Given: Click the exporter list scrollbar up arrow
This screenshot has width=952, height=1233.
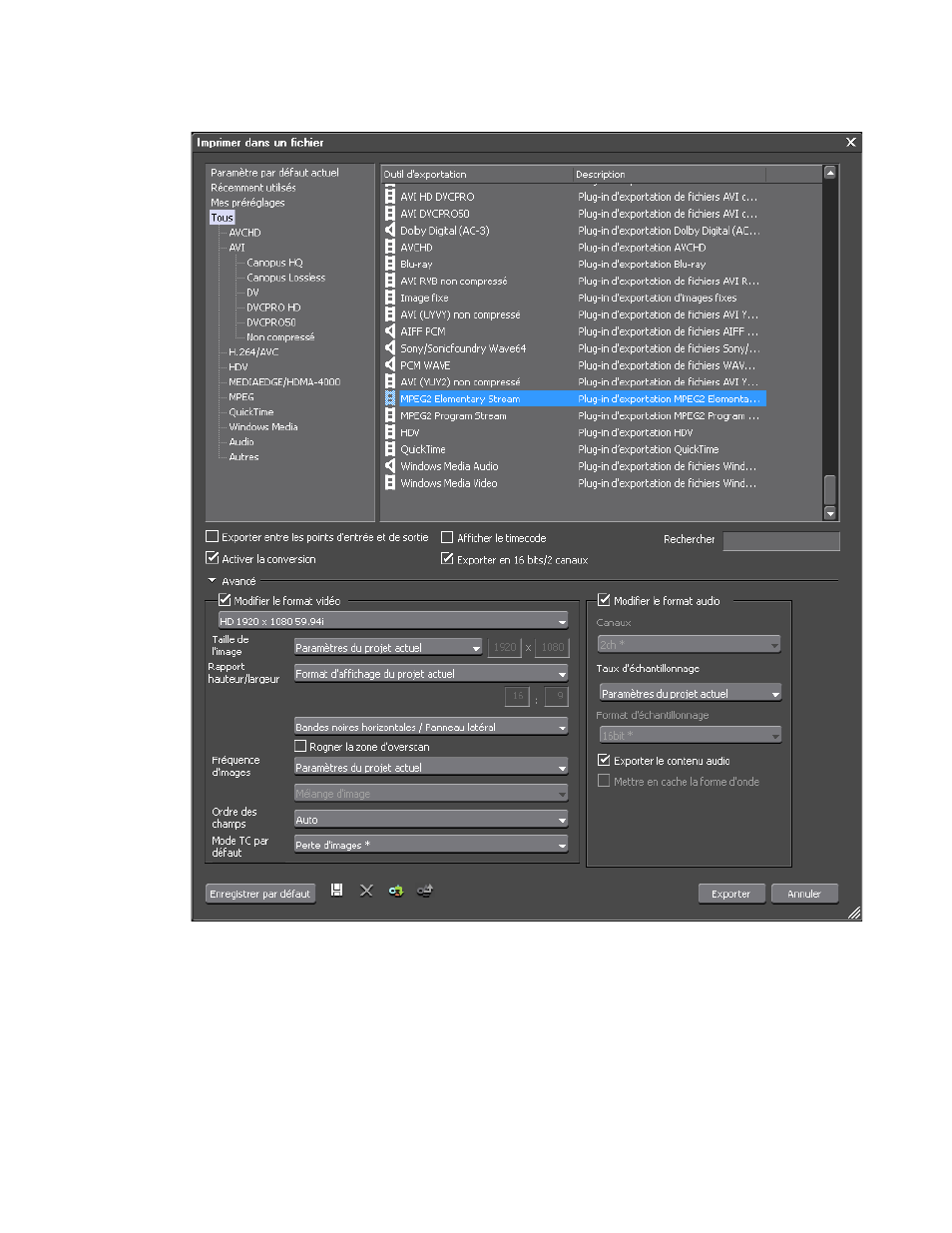Looking at the screenshot, I should [x=830, y=173].
